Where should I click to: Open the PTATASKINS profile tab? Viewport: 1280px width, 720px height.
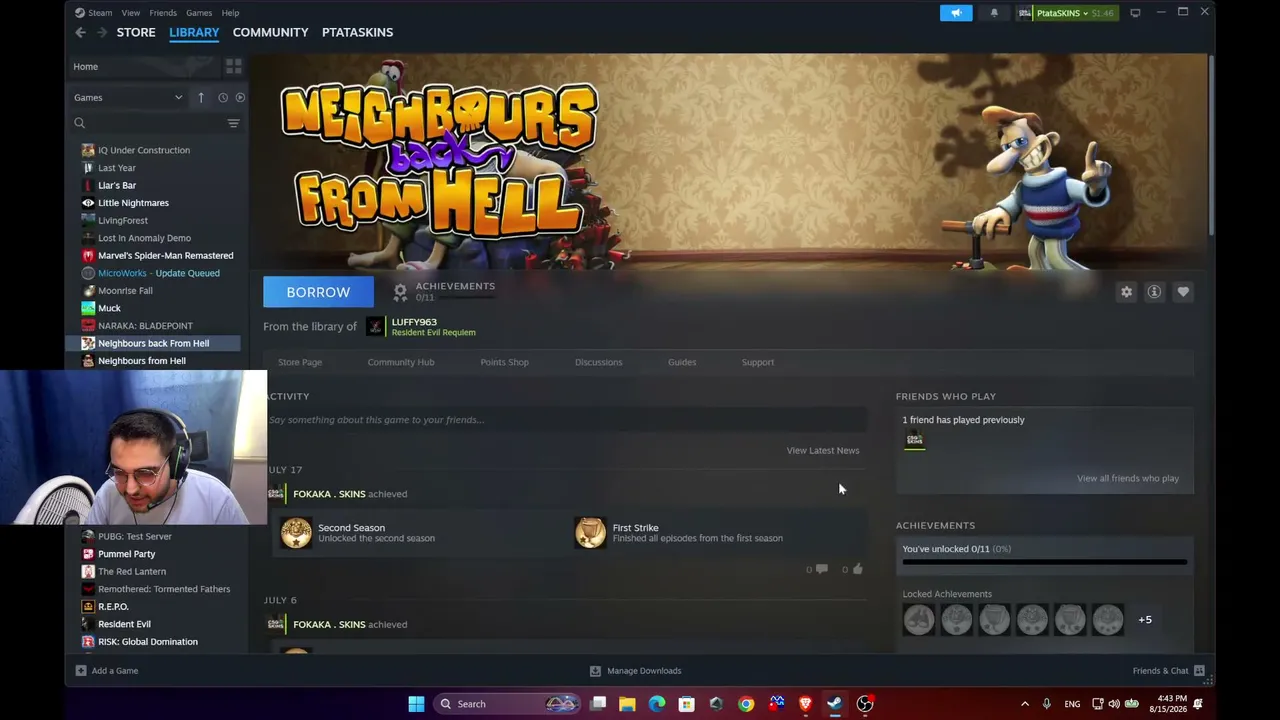pyautogui.click(x=357, y=32)
